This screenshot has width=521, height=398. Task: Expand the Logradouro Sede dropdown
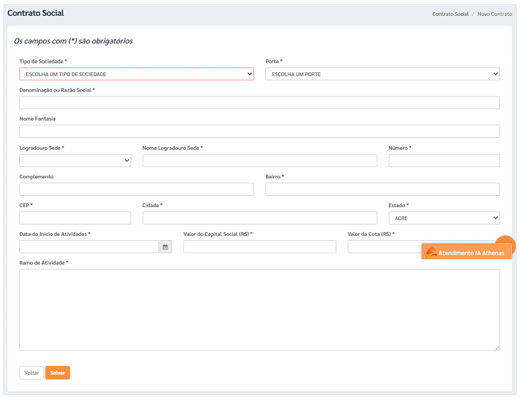pyautogui.click(x=75, y=160)
